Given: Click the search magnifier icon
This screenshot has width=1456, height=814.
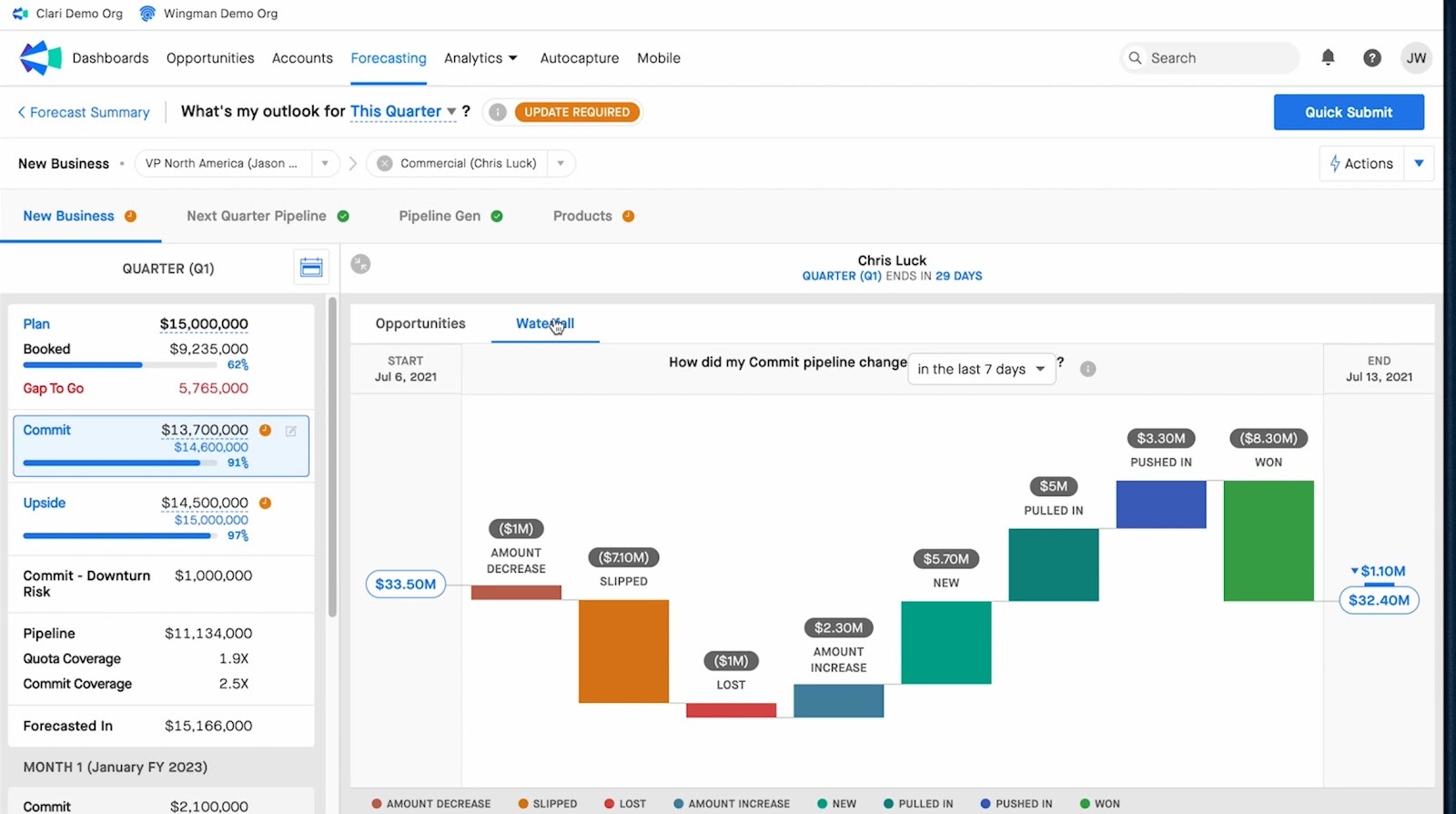Looking at the screenshot, I should point(1135,58).
